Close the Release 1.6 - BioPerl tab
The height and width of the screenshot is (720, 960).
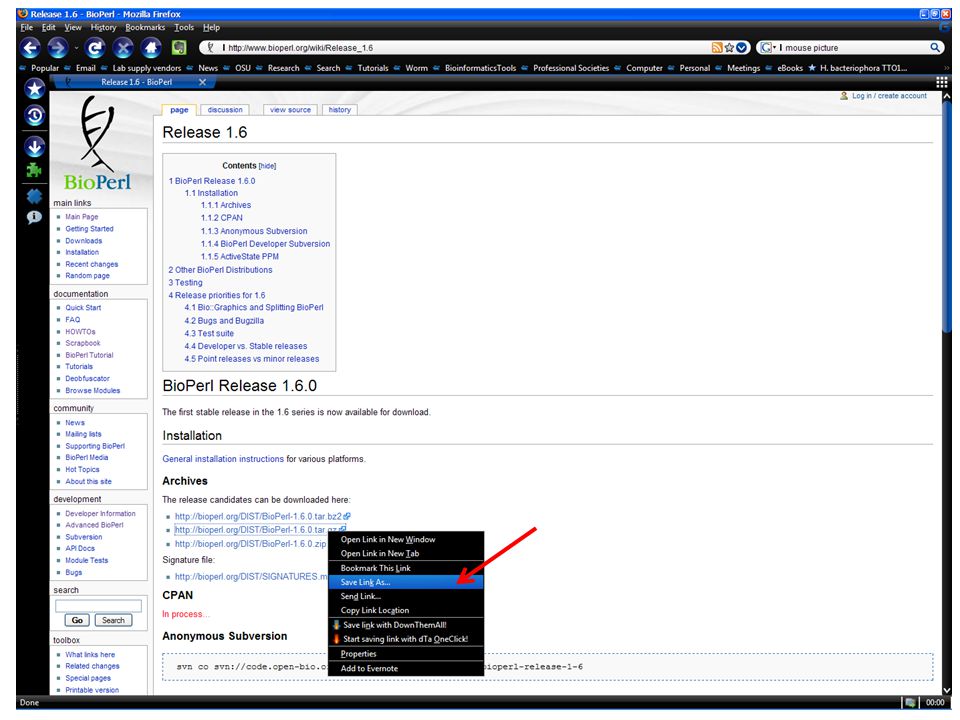click(x=203, y=82)
